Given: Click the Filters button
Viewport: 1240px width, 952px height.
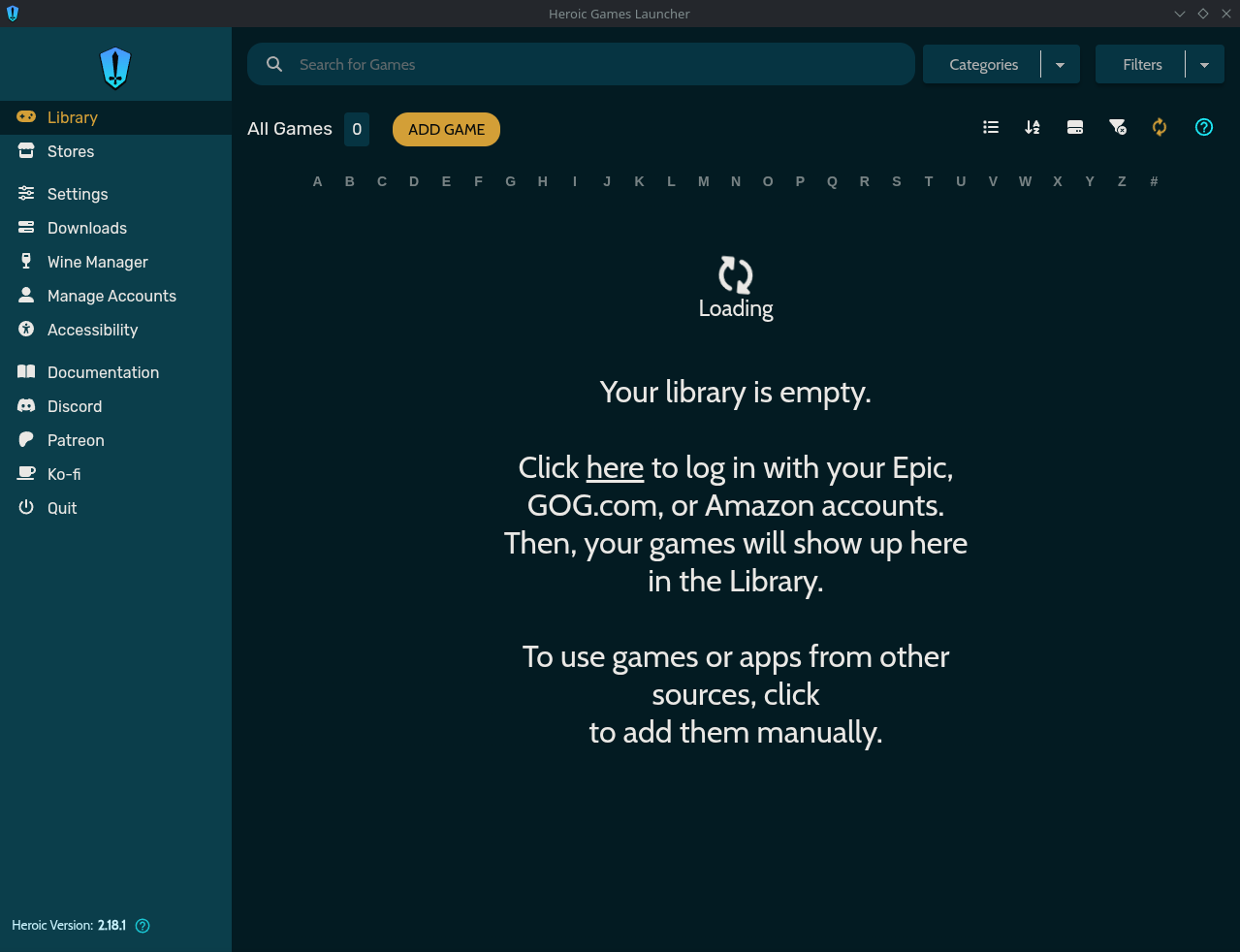Looking at the screenshot, I should (x=1142, y=64).
